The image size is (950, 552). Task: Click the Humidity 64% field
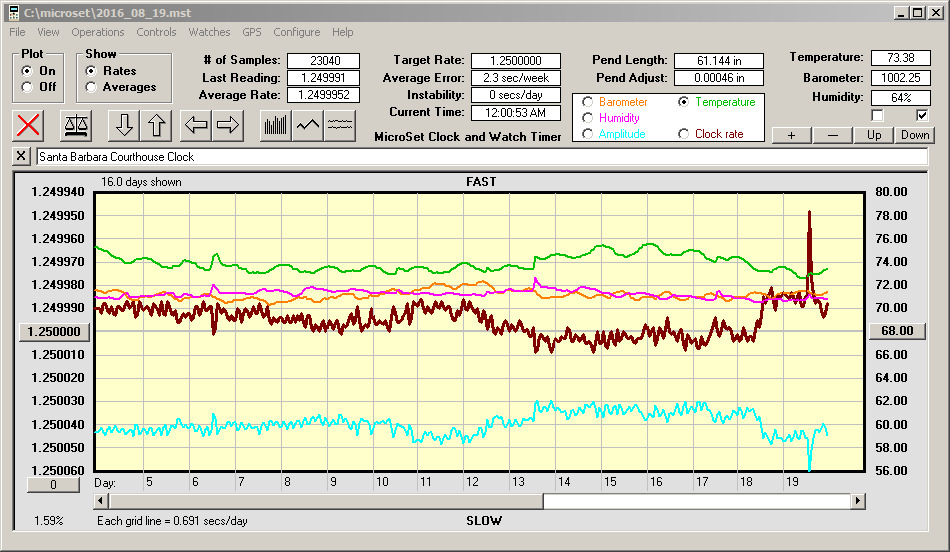click(900, 97)
